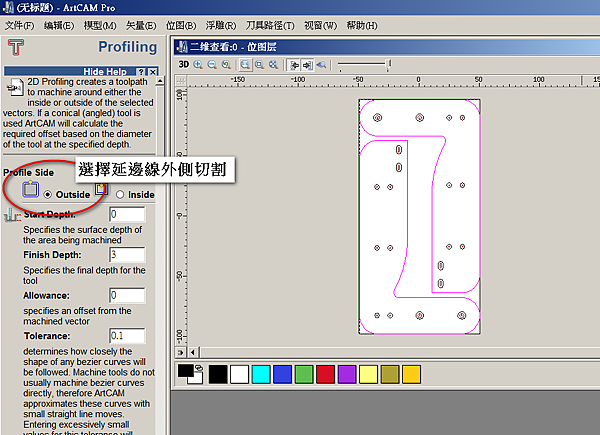This screenshot has width=600, height=435.
Task: Click the Zoom In magnifier icon
Action: [x=198, y=65]
